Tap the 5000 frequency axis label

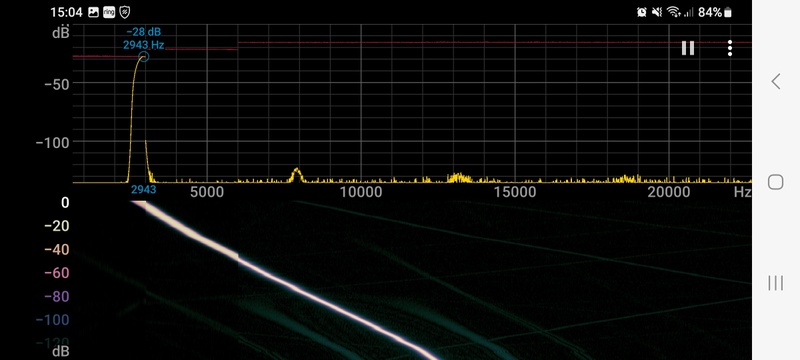pos(207,192)
